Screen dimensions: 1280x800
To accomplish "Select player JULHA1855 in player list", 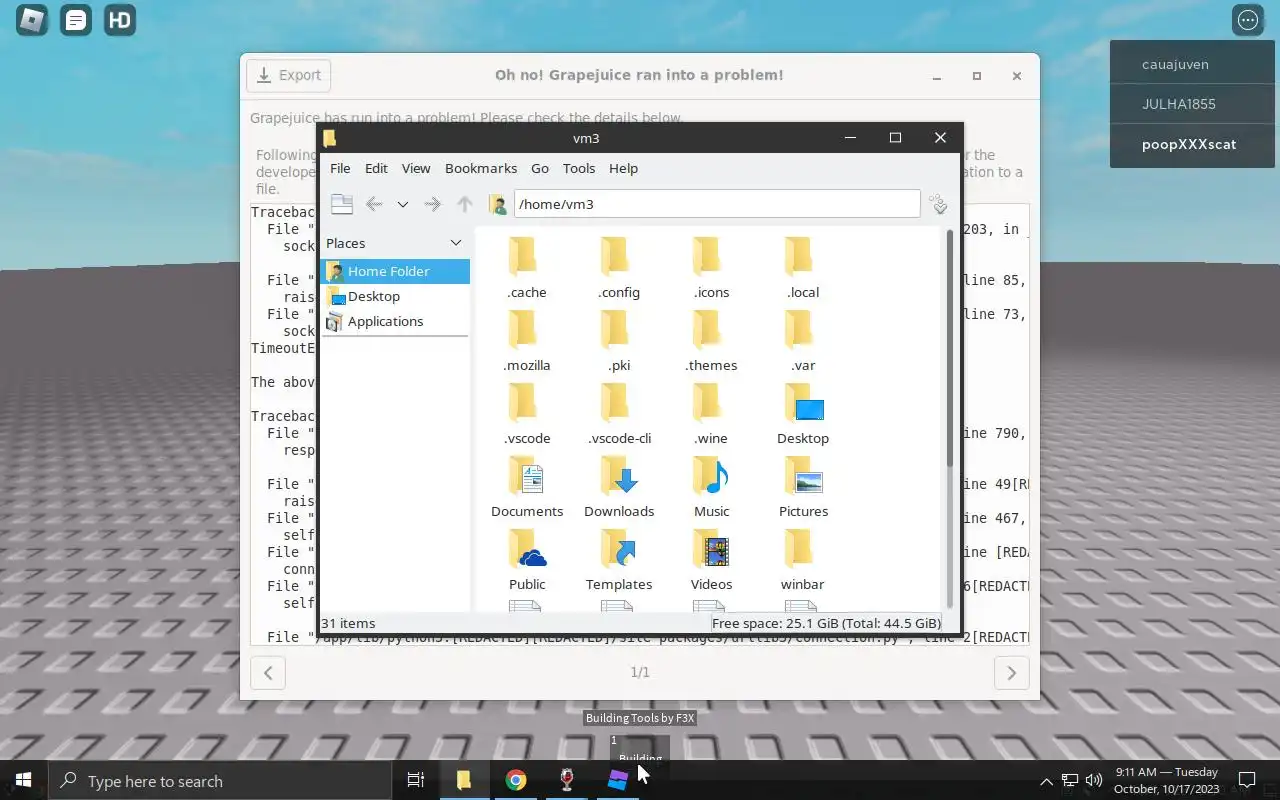I will click(1192, 104).
